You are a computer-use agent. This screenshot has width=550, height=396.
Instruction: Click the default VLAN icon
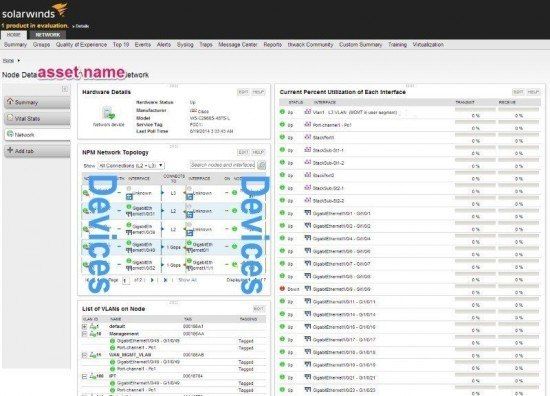click(x=93, y=326)
